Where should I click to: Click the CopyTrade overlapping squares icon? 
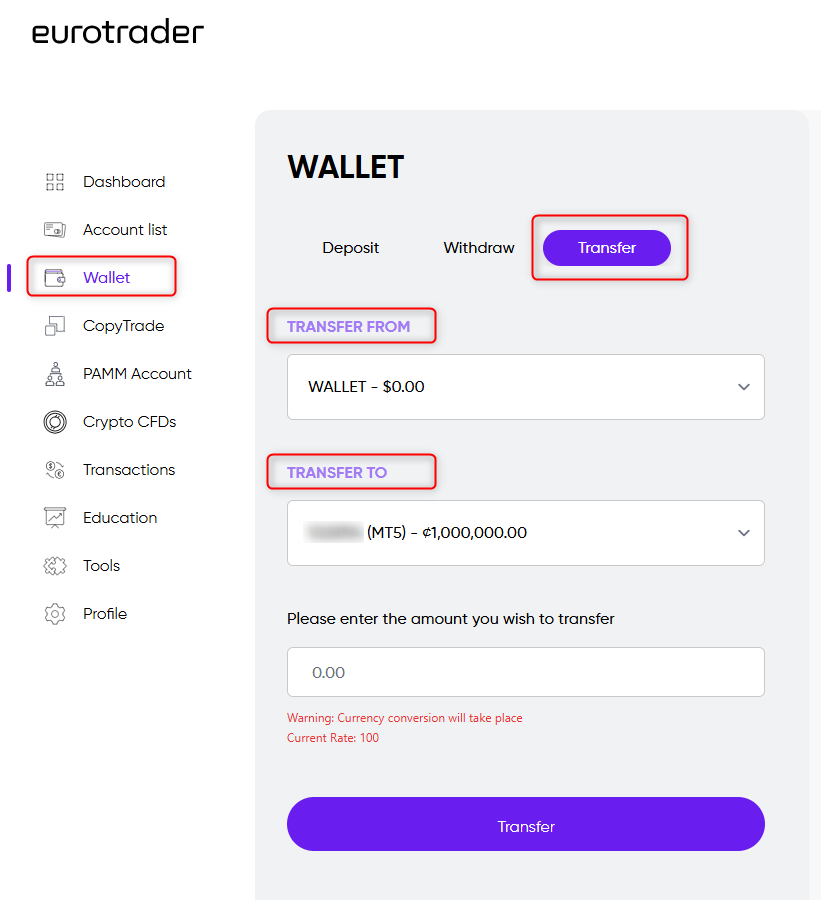[55, 326]
